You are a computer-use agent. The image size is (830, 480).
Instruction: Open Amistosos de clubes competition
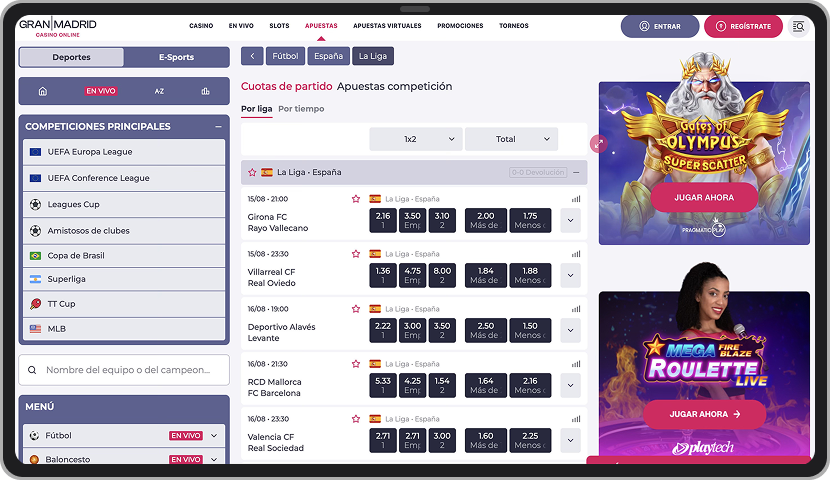click(x=124, y=231)
